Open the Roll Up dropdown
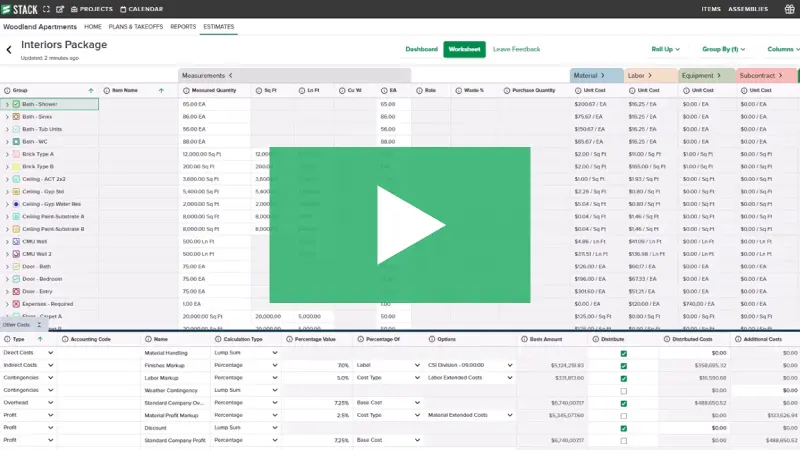Viewport: 800px width, 450px height. [665, 49]
